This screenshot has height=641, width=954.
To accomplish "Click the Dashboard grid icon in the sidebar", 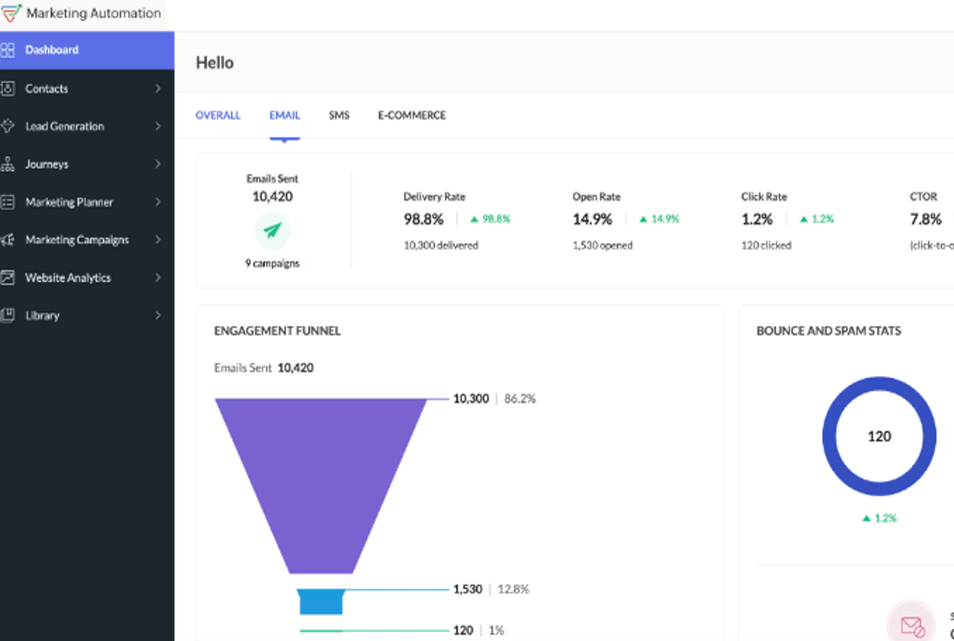I will click(7, 50).
